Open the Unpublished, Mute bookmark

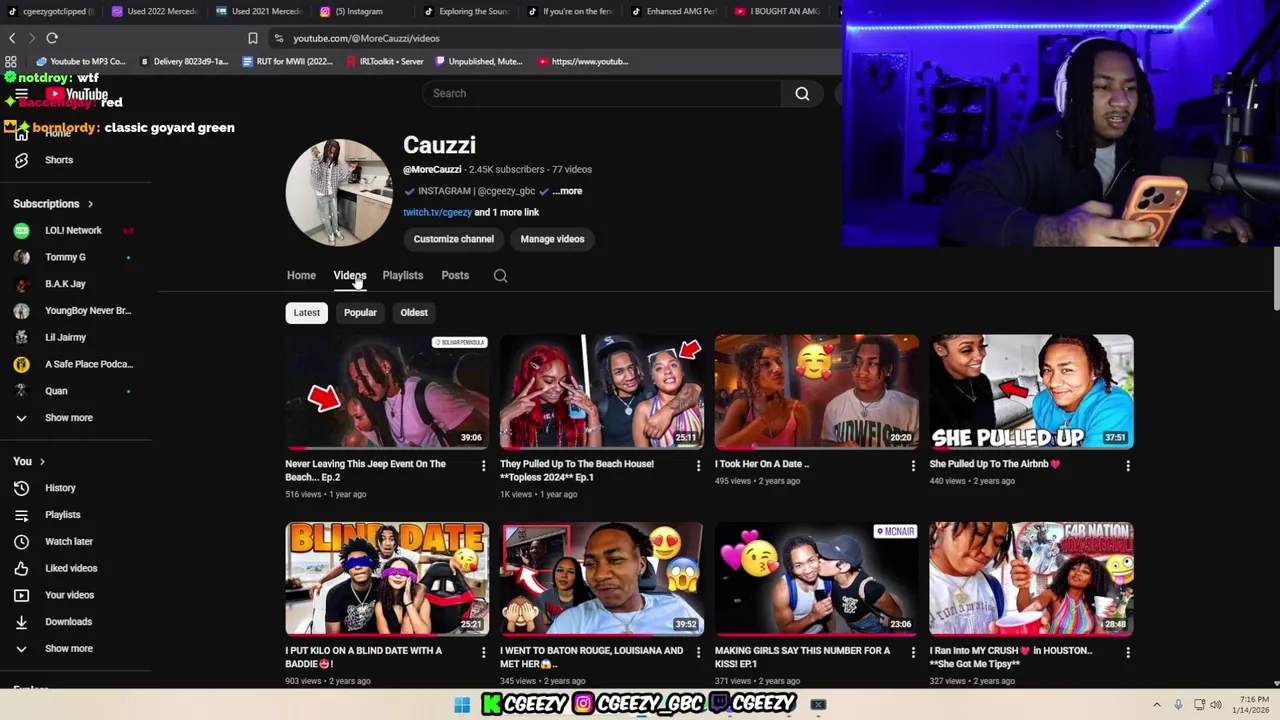pyautogui.click(x=478, y=61)
